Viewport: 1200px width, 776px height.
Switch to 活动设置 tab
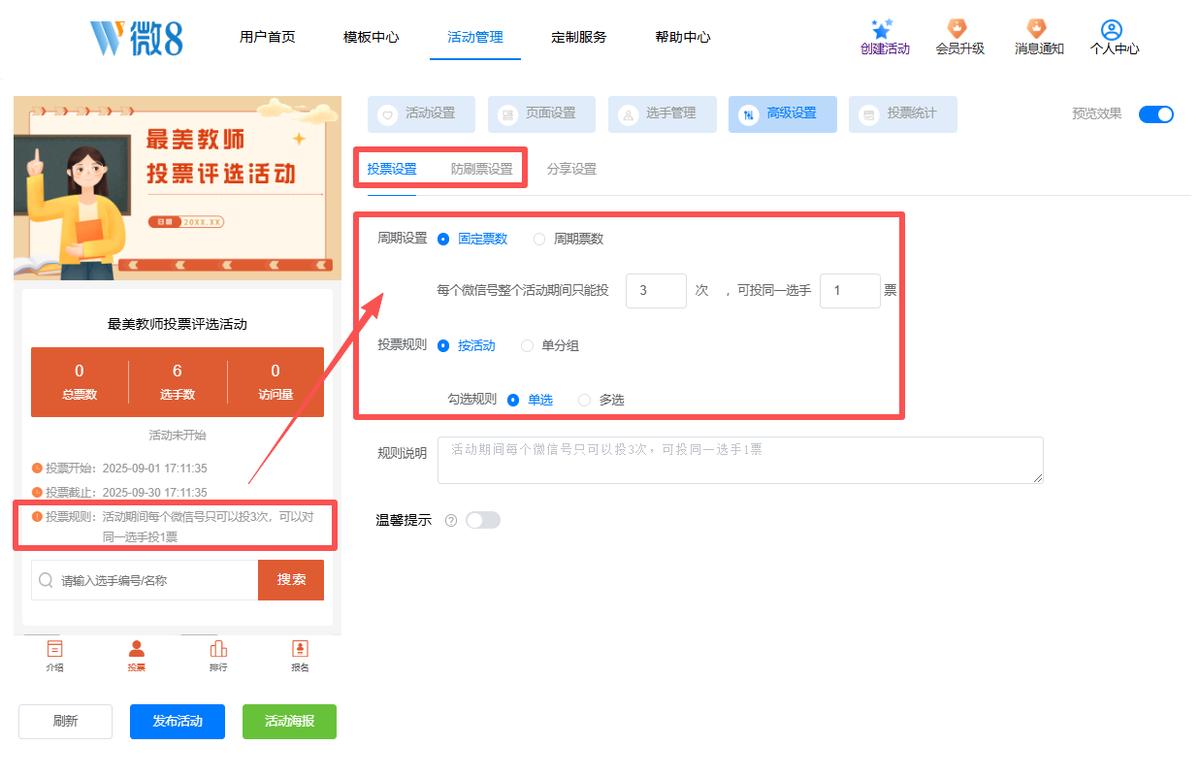[x=421, y=114]
